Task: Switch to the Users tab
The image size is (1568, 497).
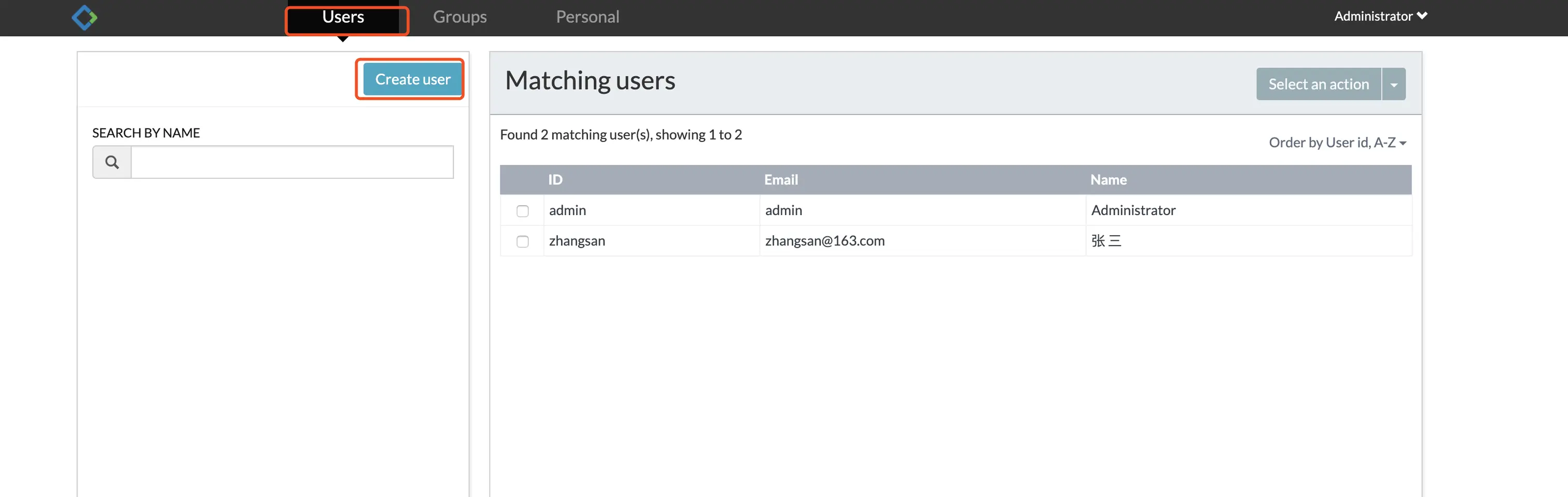Action: click(x=343, y=17)
